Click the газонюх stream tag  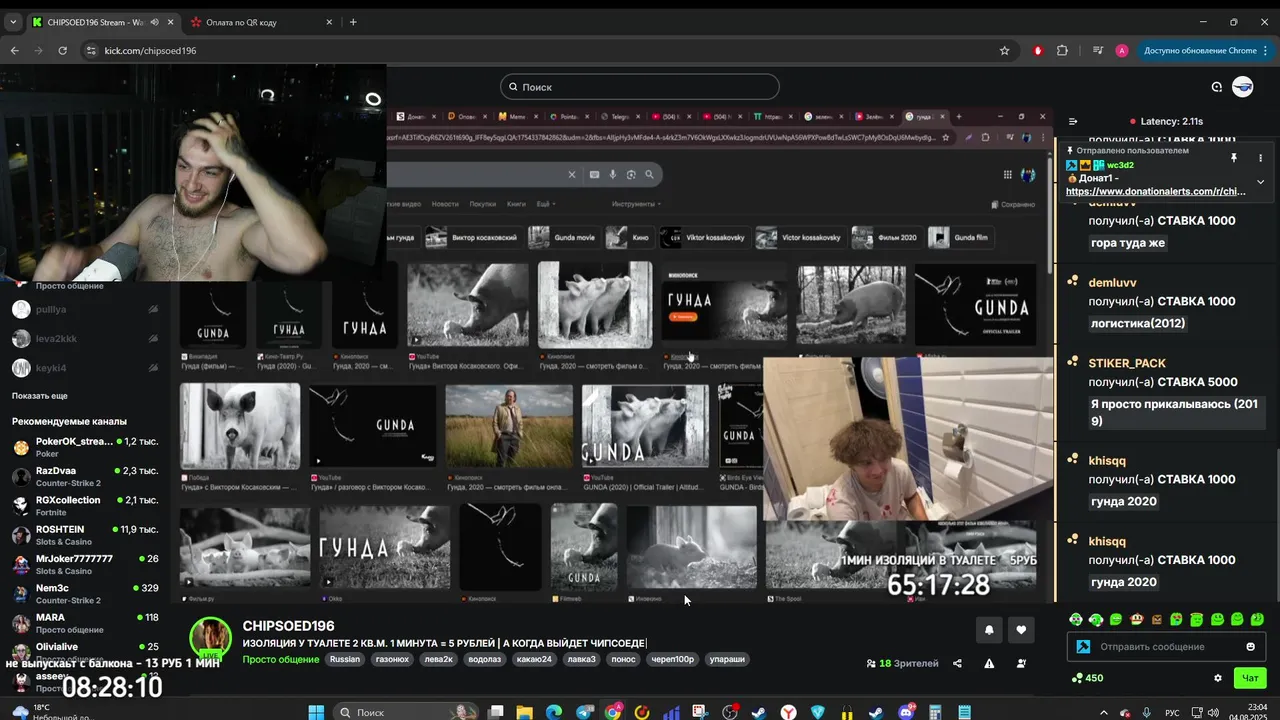[x=392, y=660]
